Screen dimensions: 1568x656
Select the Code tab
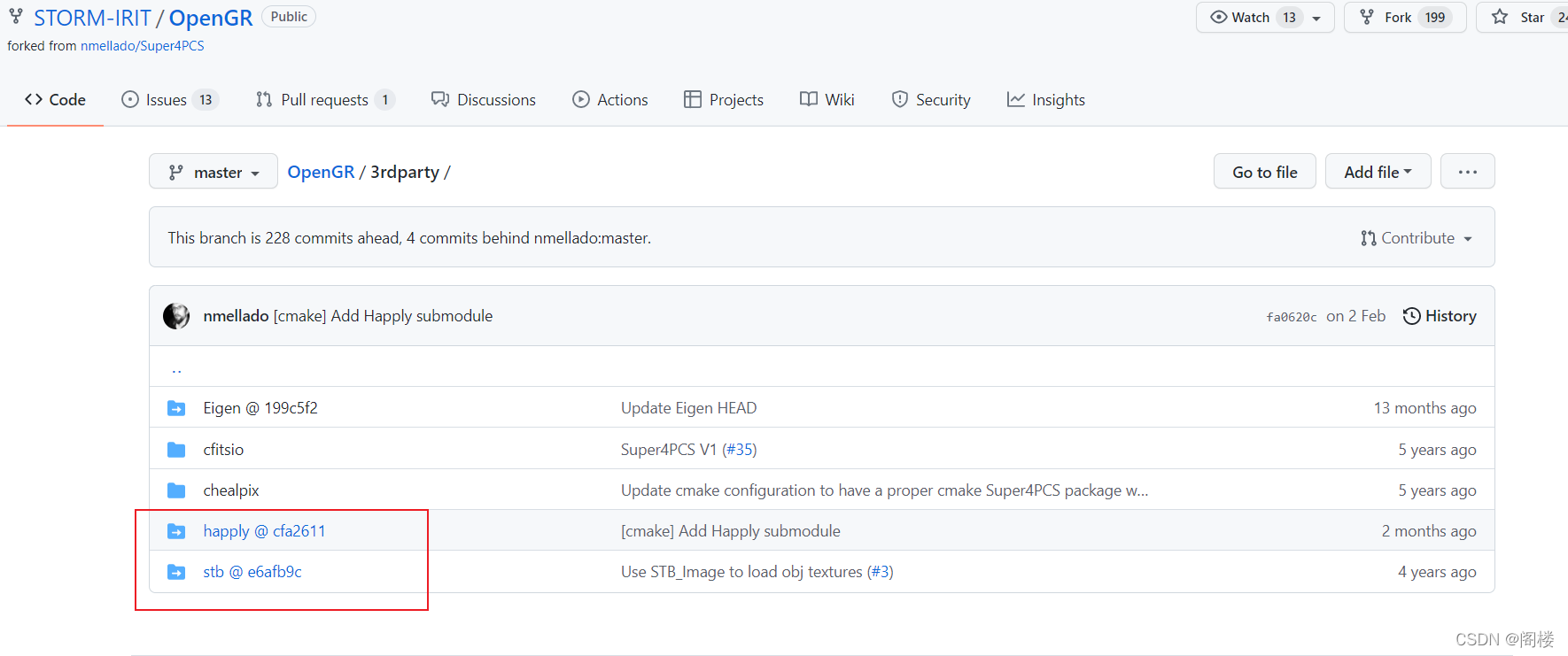coord(55,100)
